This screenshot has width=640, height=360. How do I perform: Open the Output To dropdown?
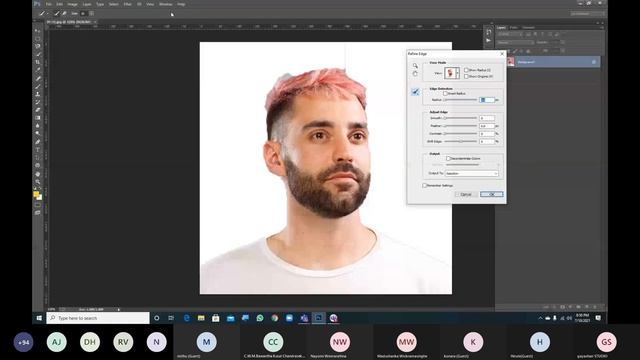coord(471,173)
